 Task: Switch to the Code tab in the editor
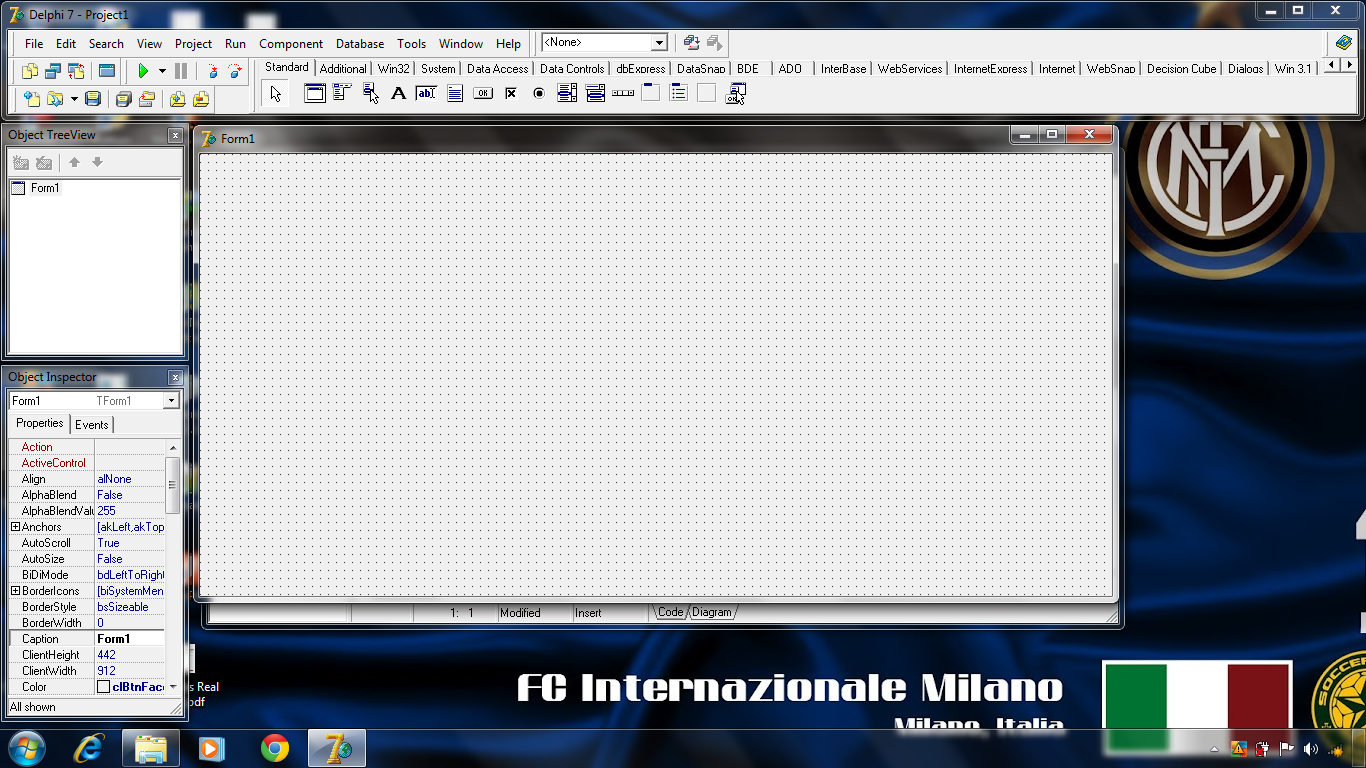click(670, 612)
